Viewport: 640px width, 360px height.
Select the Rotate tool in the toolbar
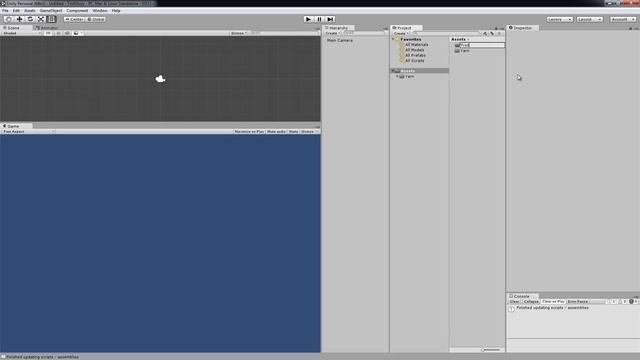[30, 19]
